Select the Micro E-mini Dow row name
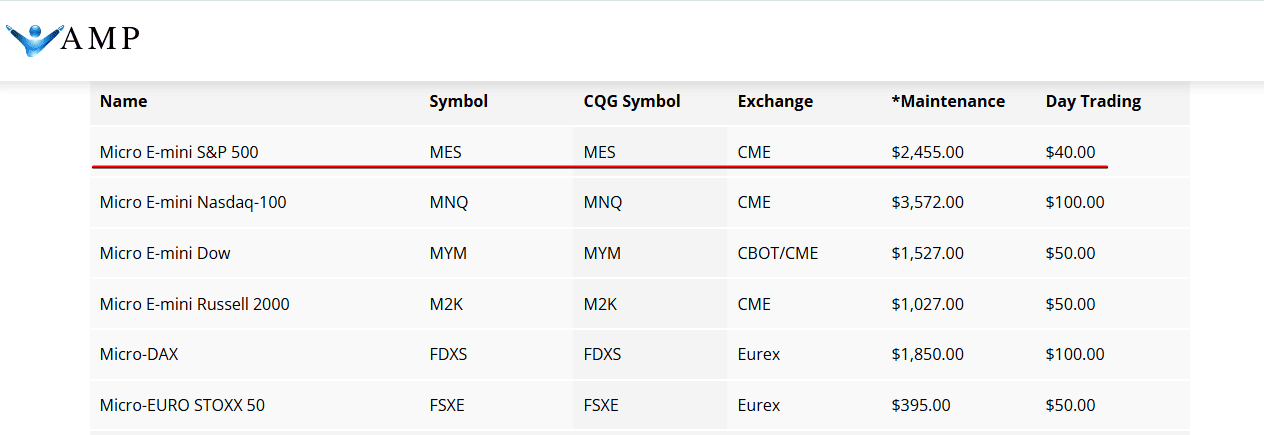This screenshot has height=435, width=1264. pyautogui.click(x=165, y=253)
